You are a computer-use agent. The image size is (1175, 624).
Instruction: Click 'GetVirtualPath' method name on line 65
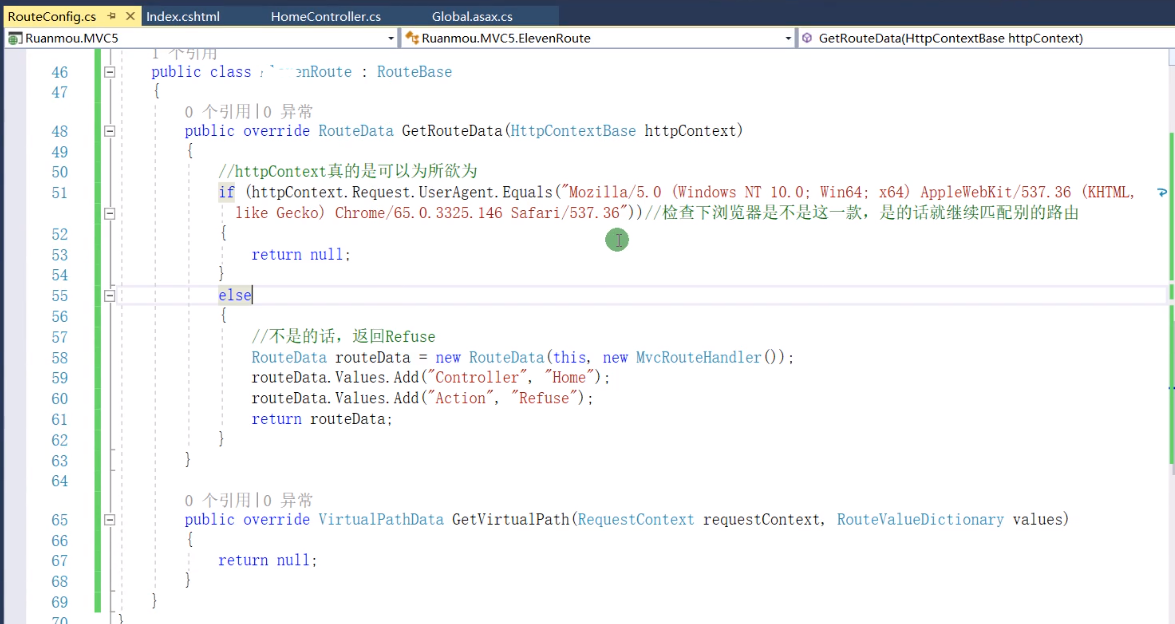510,520
